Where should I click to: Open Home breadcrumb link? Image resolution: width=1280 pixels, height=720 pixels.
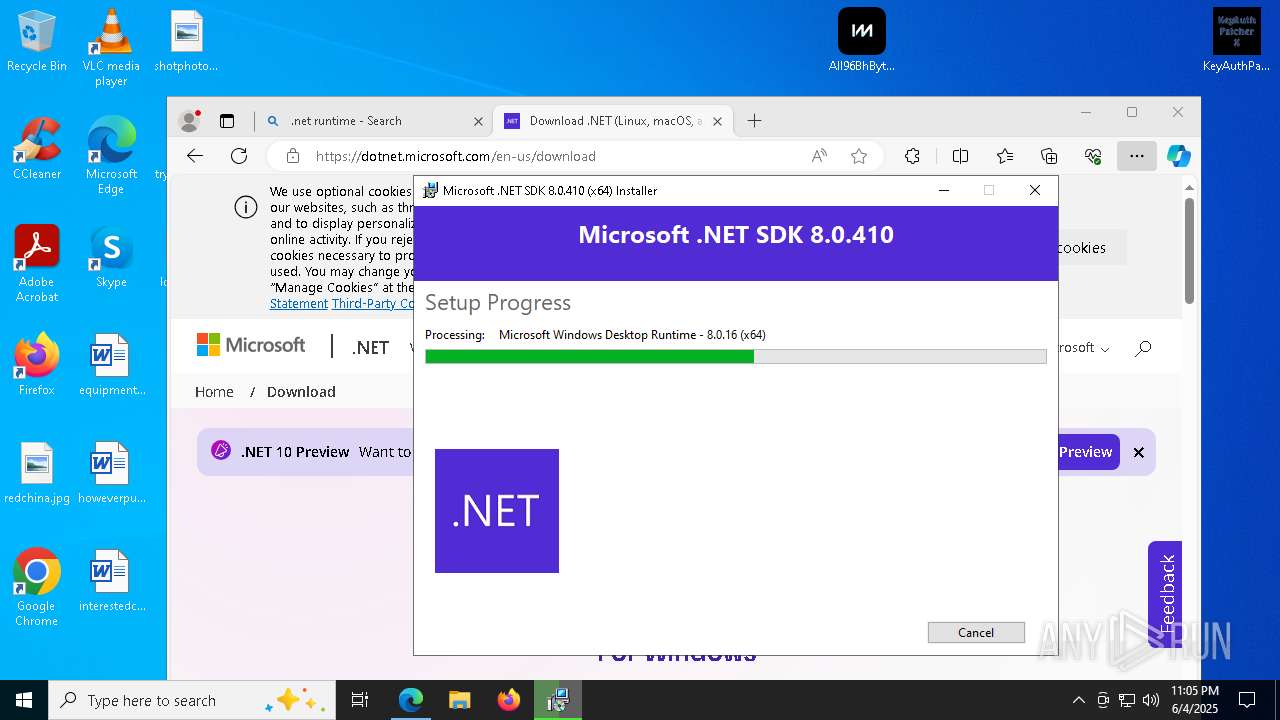[x=214, y=392]
